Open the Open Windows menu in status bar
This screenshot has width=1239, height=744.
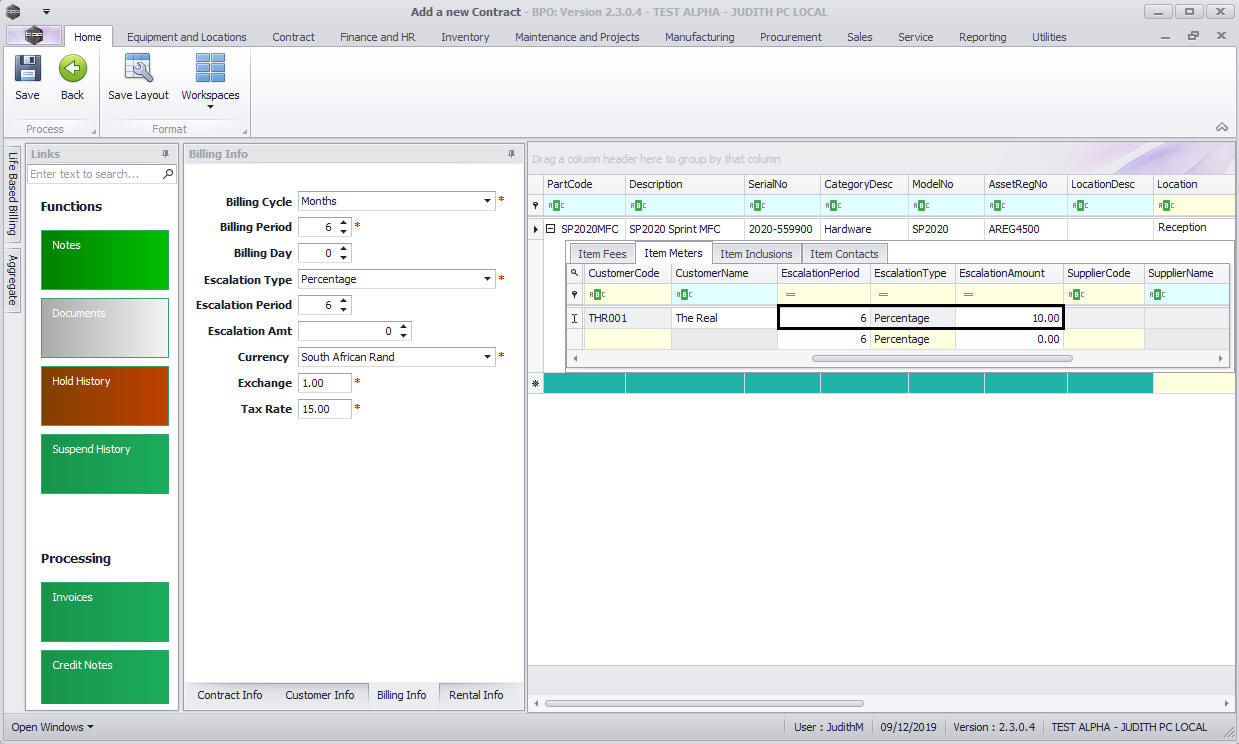tap(52, 727)
